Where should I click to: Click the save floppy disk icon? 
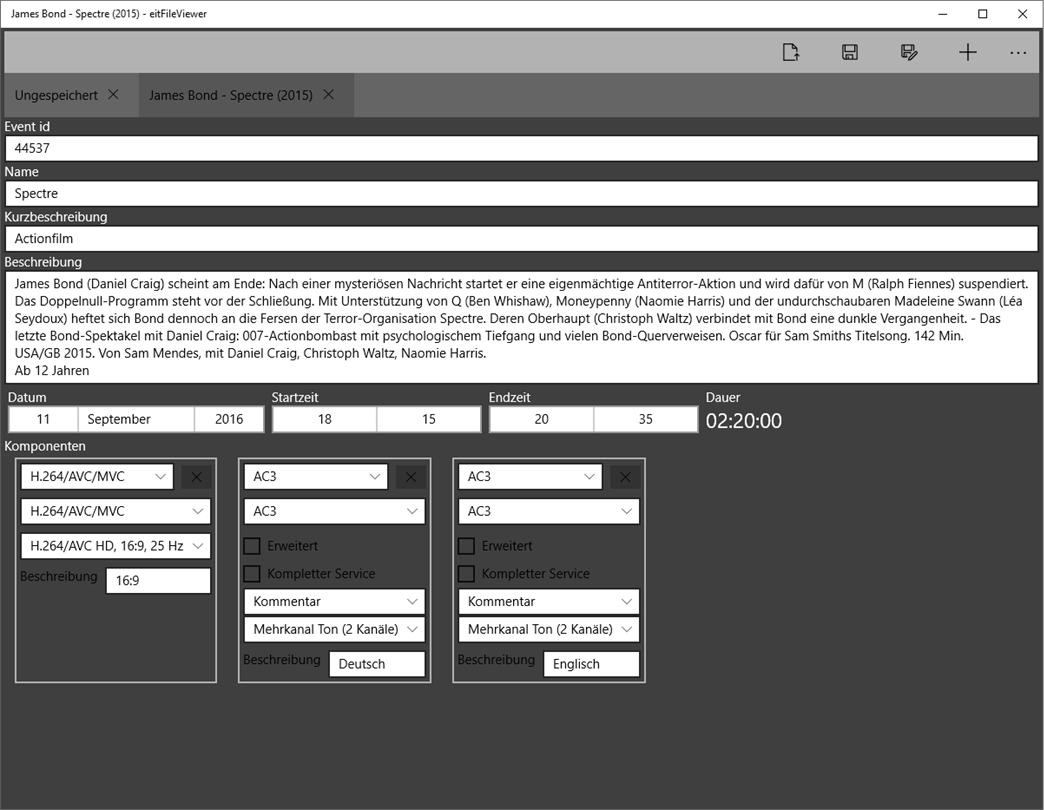tap(850, 52)
